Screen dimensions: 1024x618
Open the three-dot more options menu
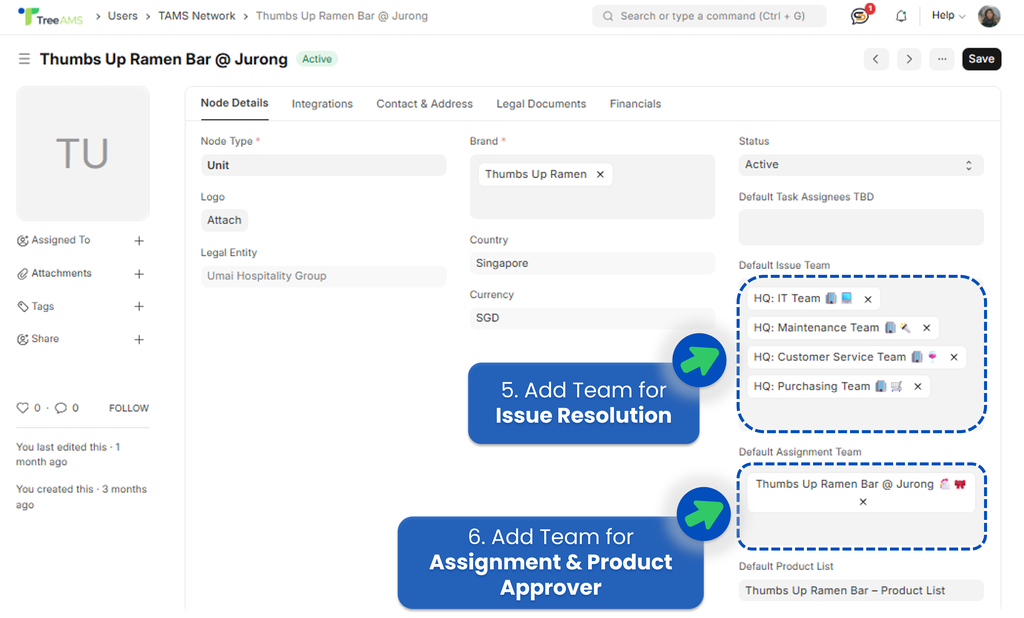[941, 59]
